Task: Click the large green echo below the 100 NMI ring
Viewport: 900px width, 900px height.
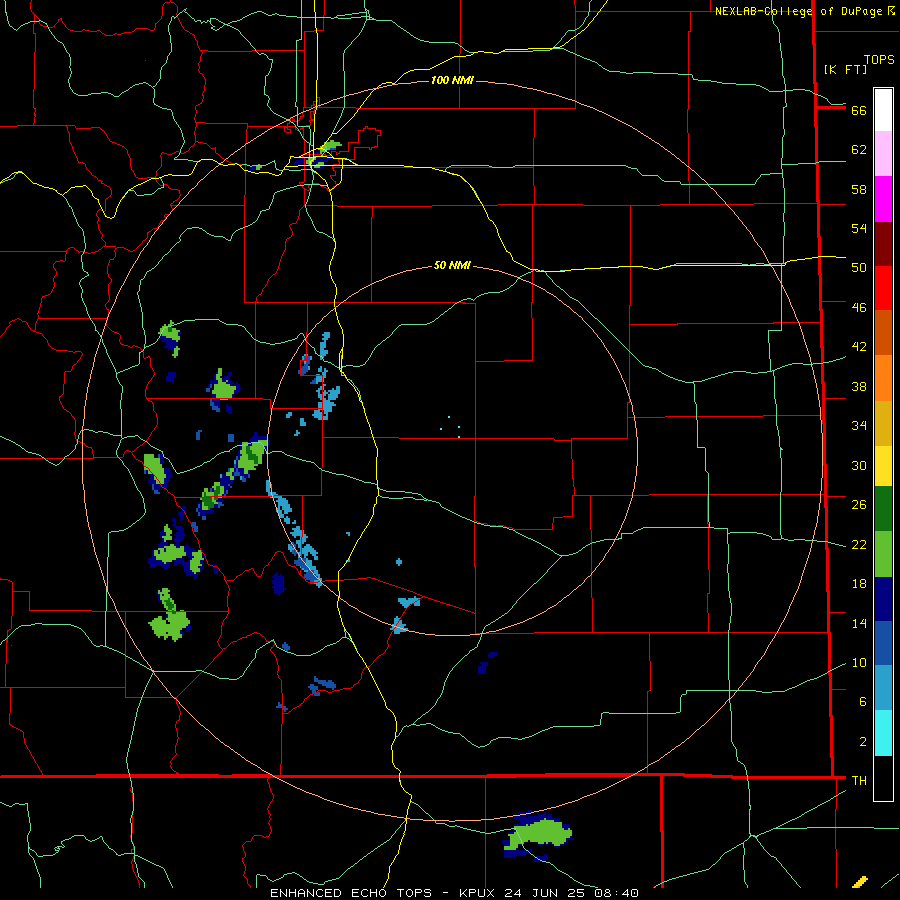Action: click(x=538, y=833)
